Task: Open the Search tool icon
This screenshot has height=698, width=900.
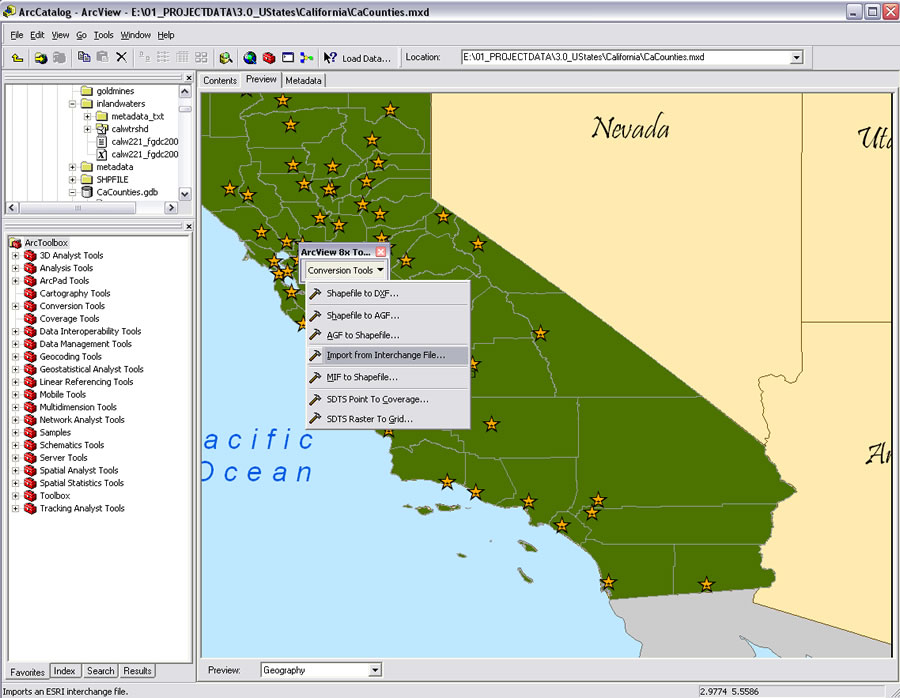Action: (226, 57)
